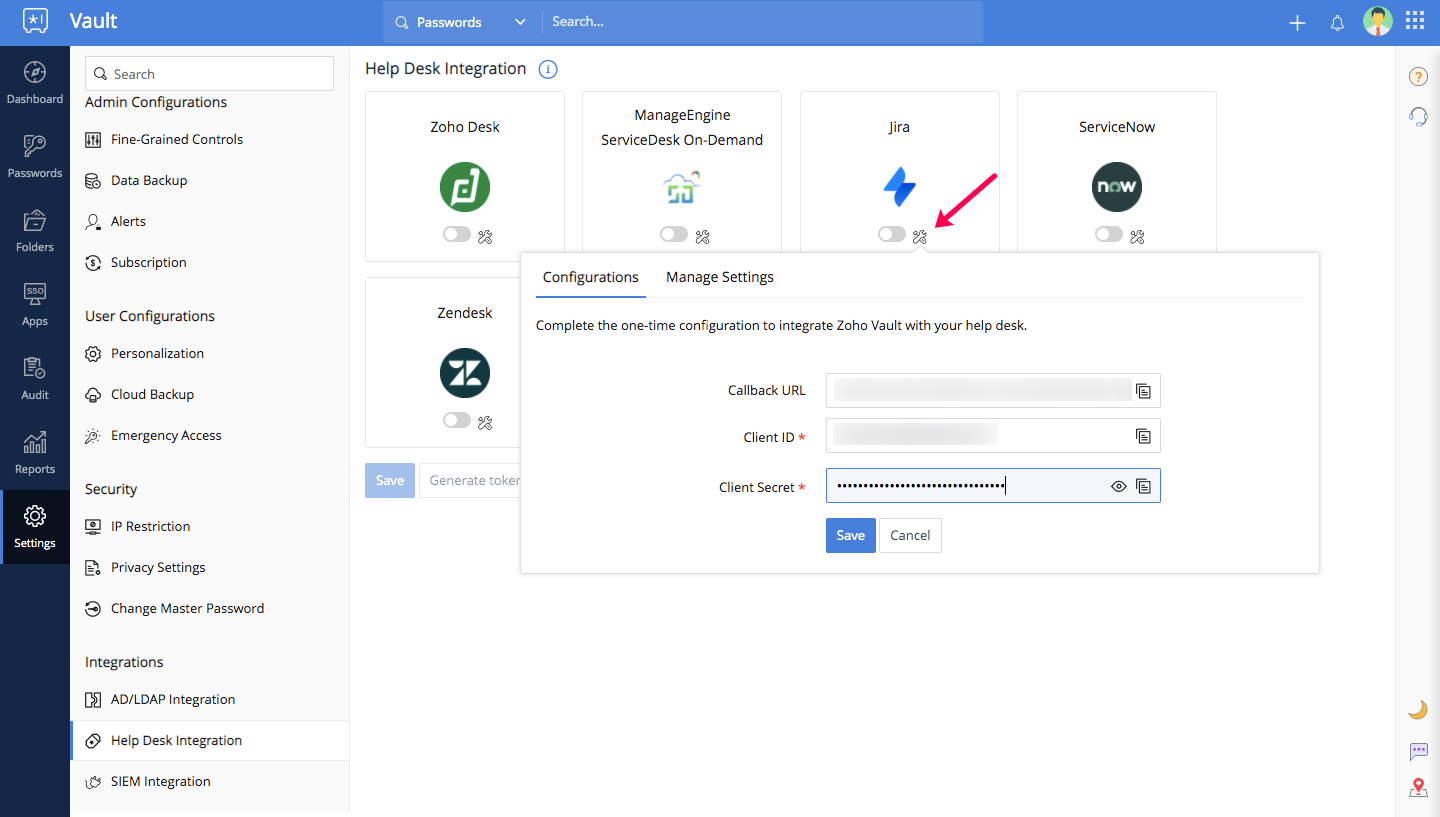The width and height of the screenshot is (1440, 817).
Task: Click the plus icon to add new
Action: 1297,23
